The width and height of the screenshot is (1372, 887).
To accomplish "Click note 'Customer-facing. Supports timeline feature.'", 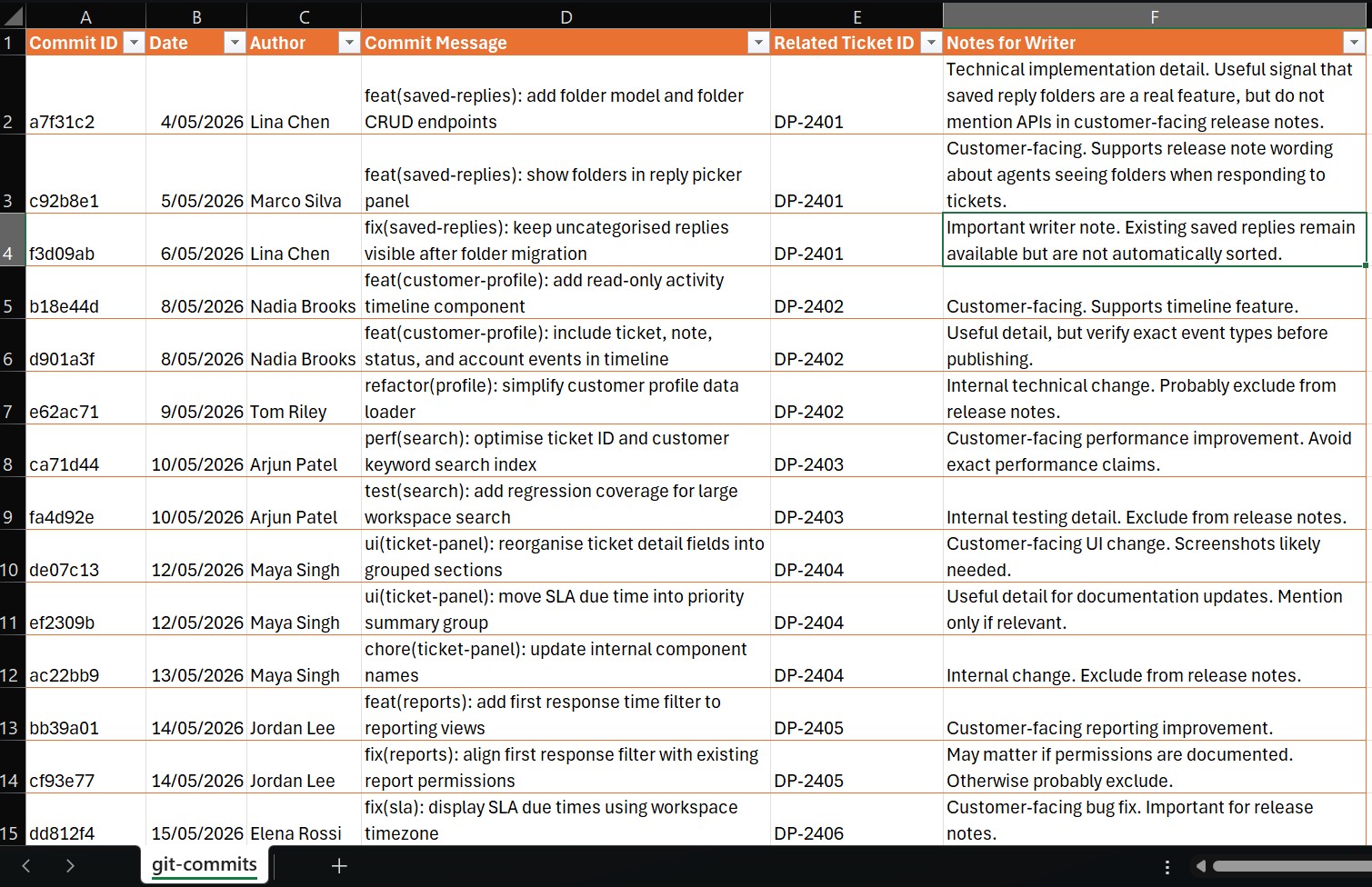I will coord(1155,293).
